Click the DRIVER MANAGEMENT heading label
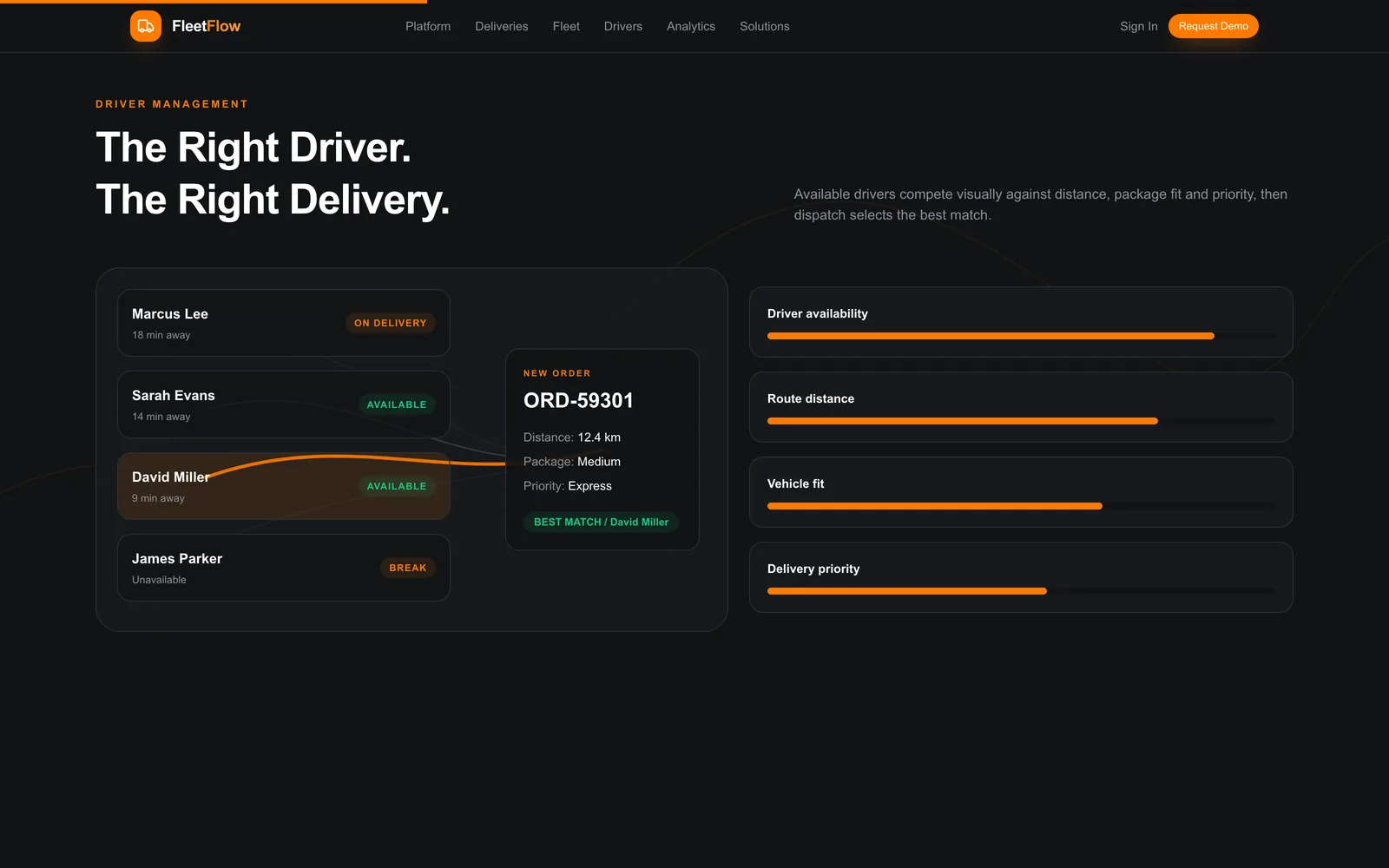This screenshot has height=868, width=1389. [x=172, y=104]
